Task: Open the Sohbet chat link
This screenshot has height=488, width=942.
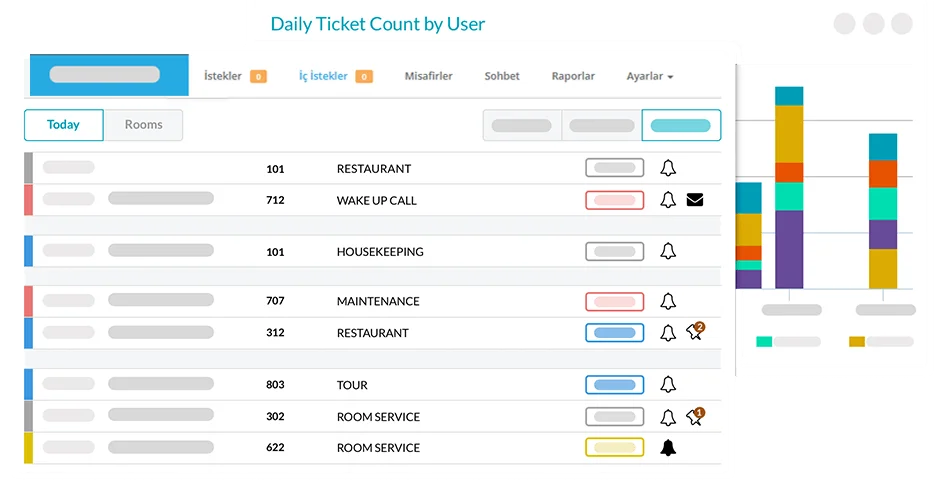Action: coord(502,76)
